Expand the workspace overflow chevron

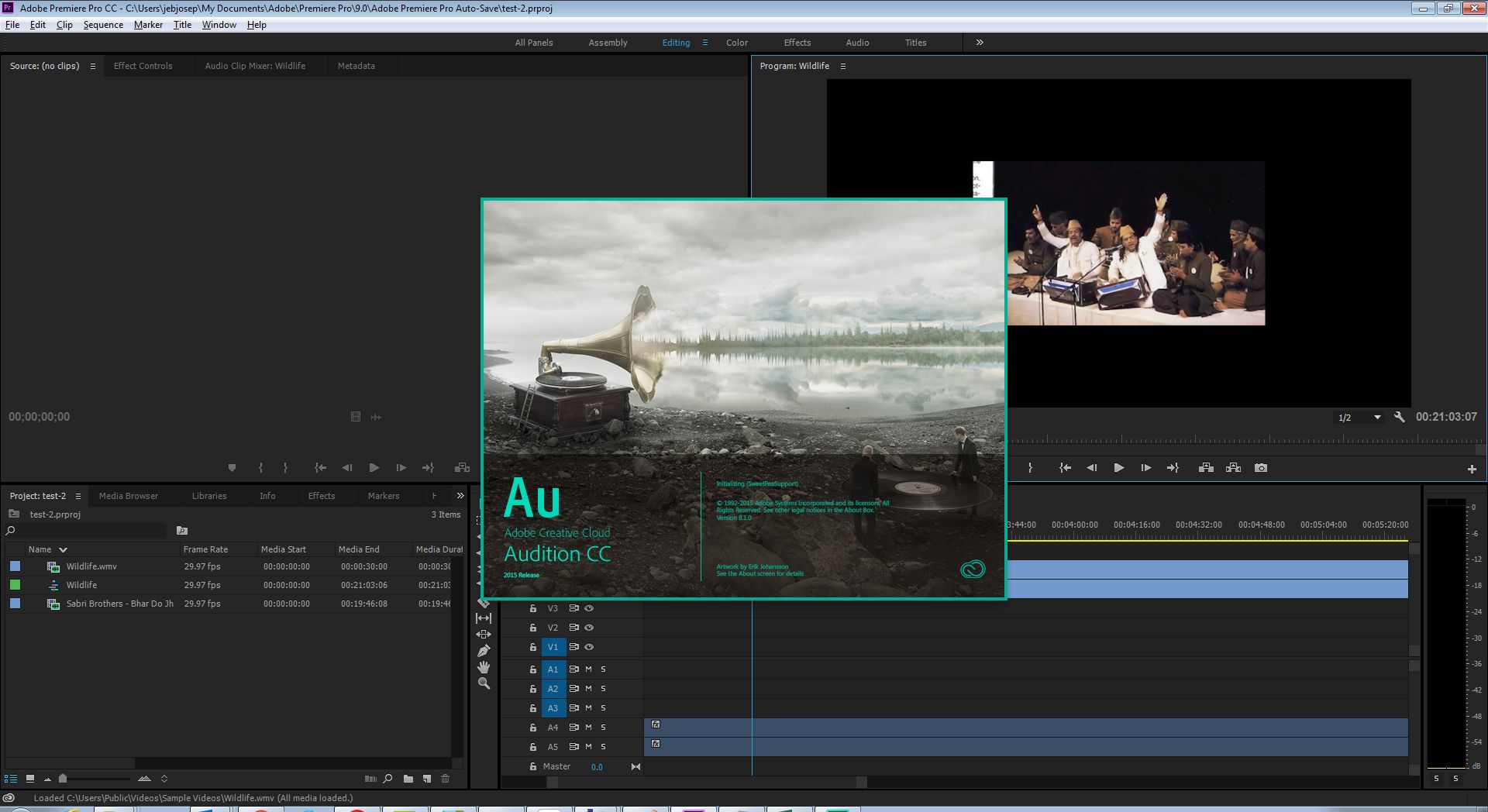979,43
